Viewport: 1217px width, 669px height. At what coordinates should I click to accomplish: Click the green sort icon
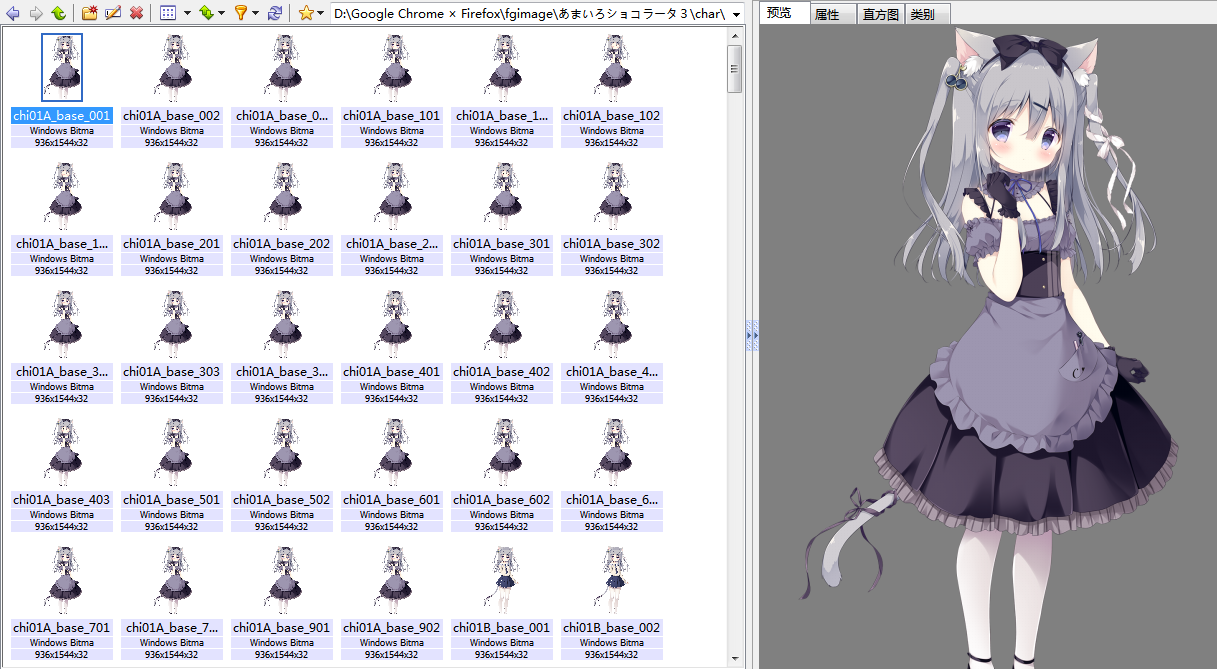[x=206, y=13]
